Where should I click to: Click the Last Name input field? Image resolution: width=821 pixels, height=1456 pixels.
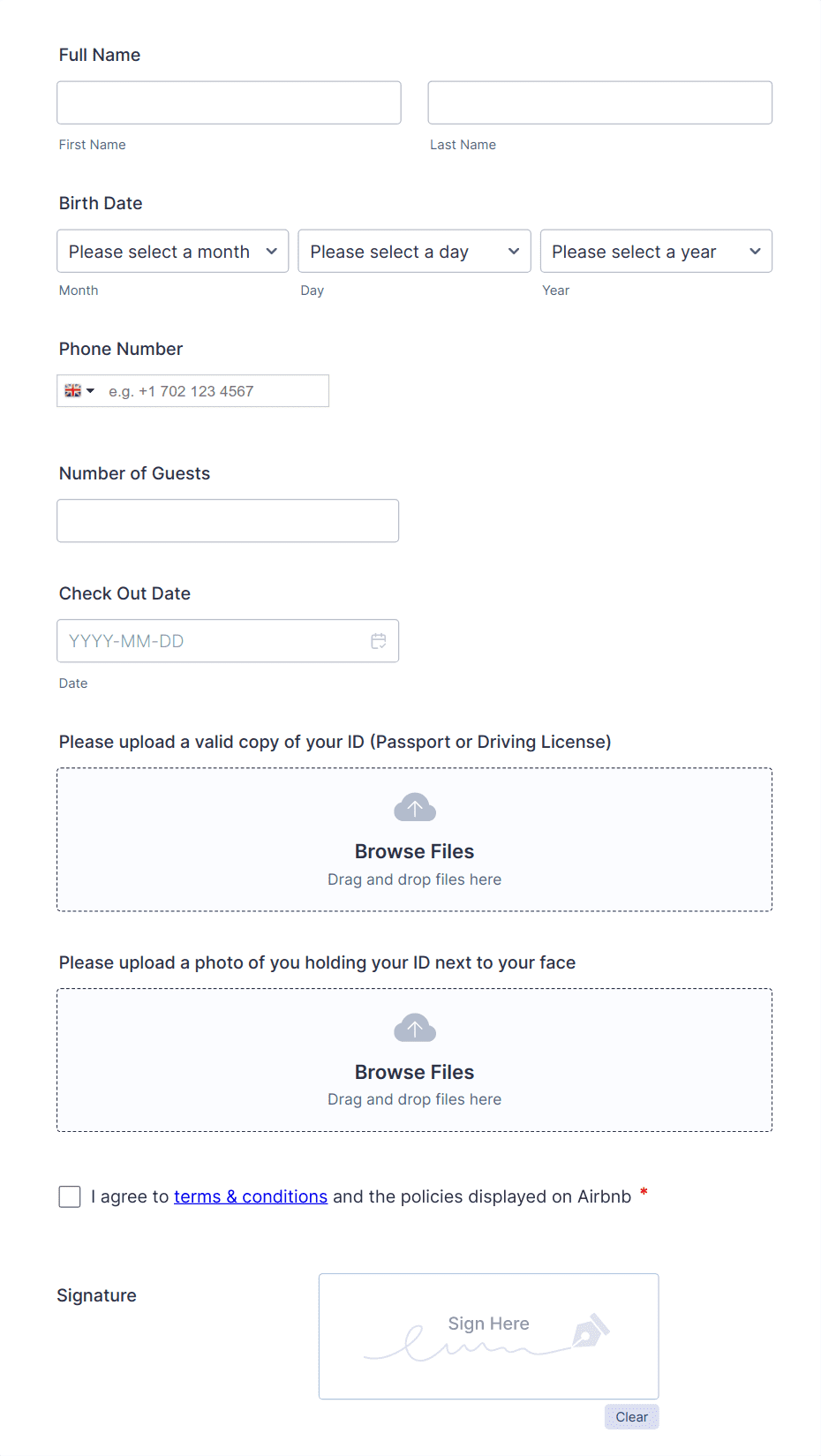point(599,102)
